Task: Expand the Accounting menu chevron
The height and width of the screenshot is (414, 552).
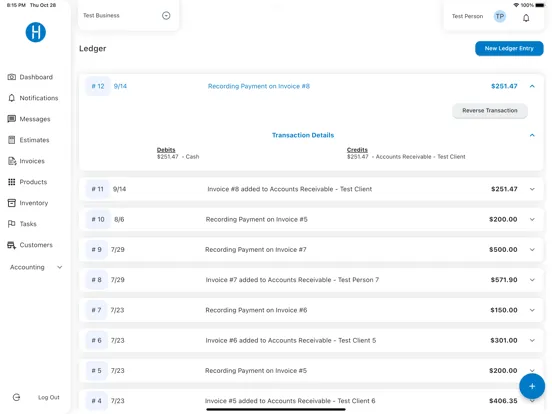Action: pos(60,267)
